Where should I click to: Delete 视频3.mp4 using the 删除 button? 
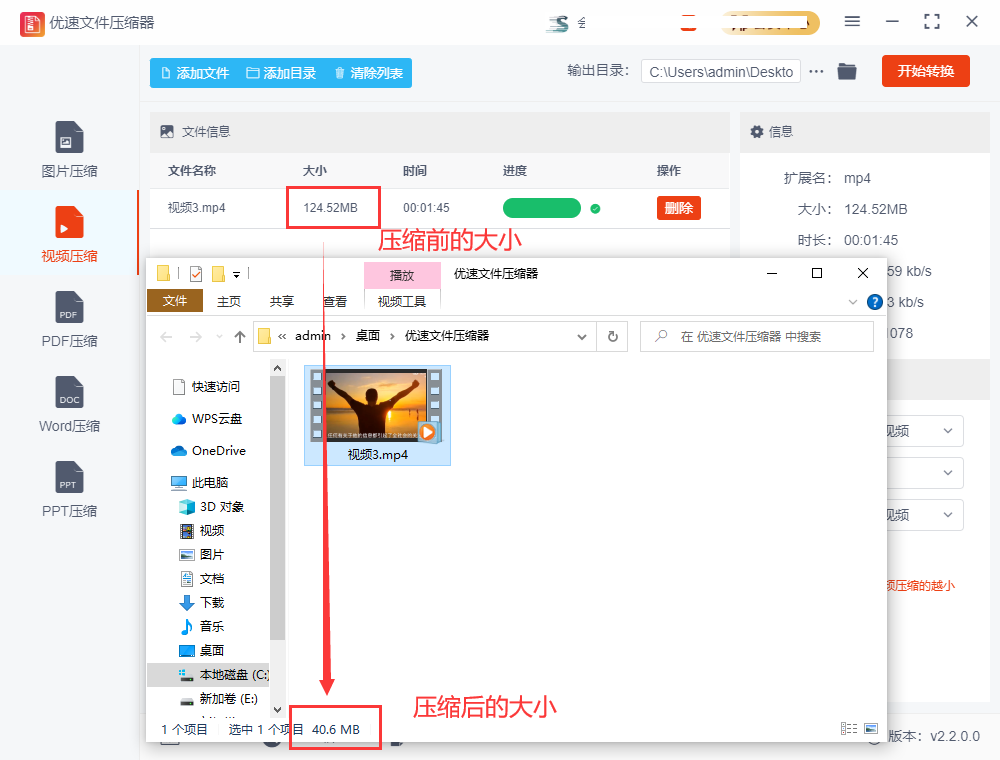678,208
